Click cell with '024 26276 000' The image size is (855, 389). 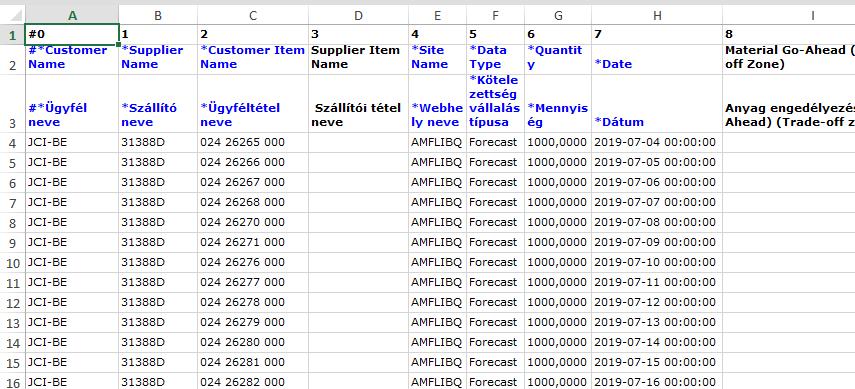click(x=253, y=262)
